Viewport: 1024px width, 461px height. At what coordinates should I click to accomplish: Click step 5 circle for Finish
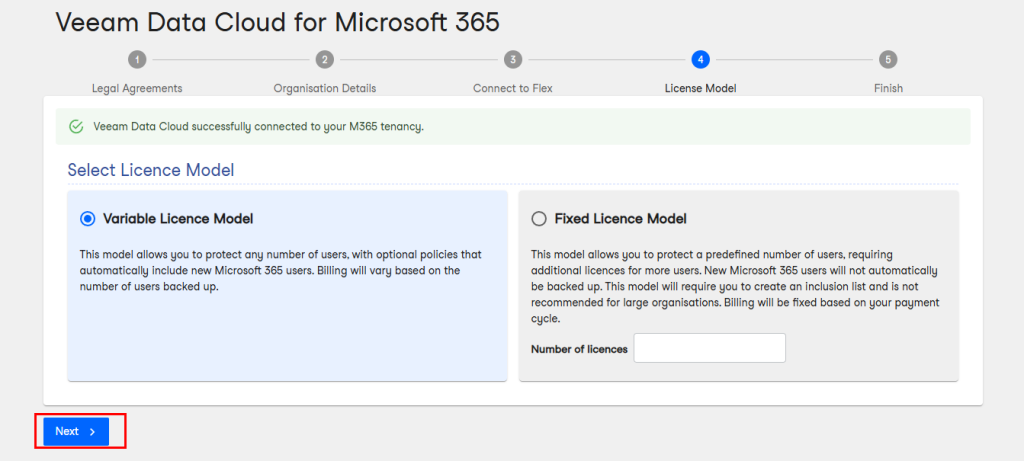click(888, 59)
